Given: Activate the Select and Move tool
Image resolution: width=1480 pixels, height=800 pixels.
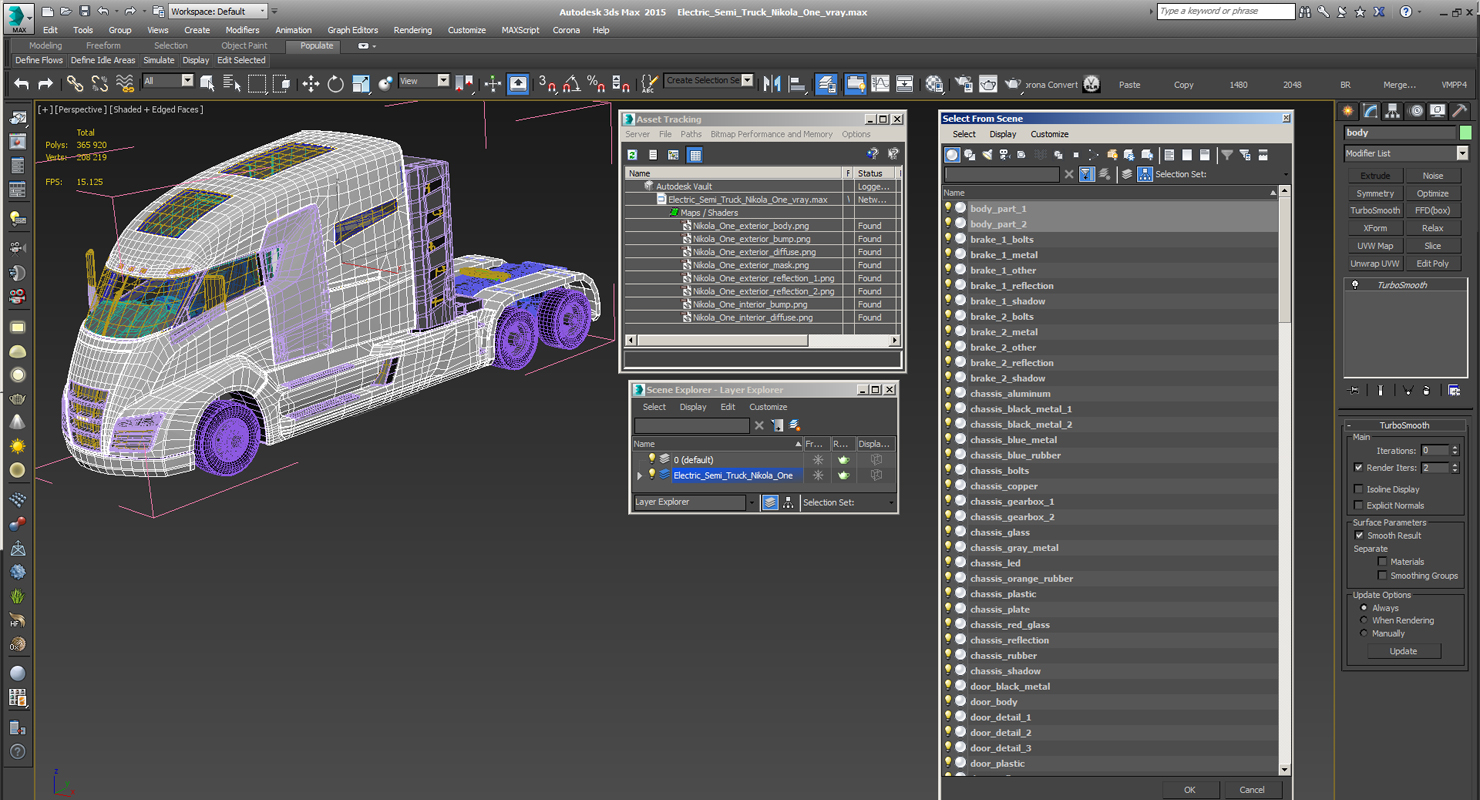Looking at the screenshot, I should (x=311, y=84).
